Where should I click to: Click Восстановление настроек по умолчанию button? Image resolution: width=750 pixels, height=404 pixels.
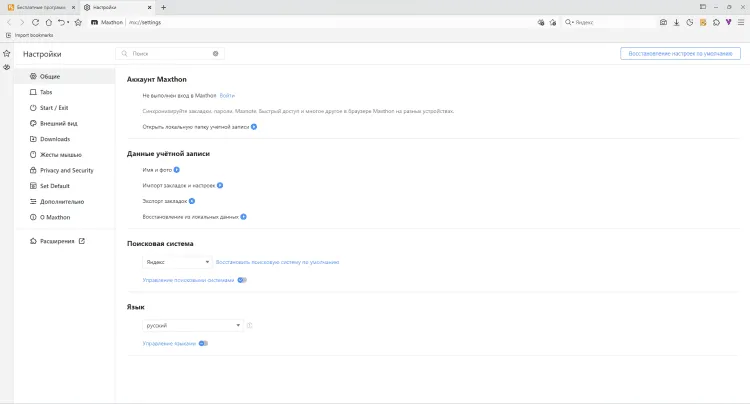[x=678, y=53]
